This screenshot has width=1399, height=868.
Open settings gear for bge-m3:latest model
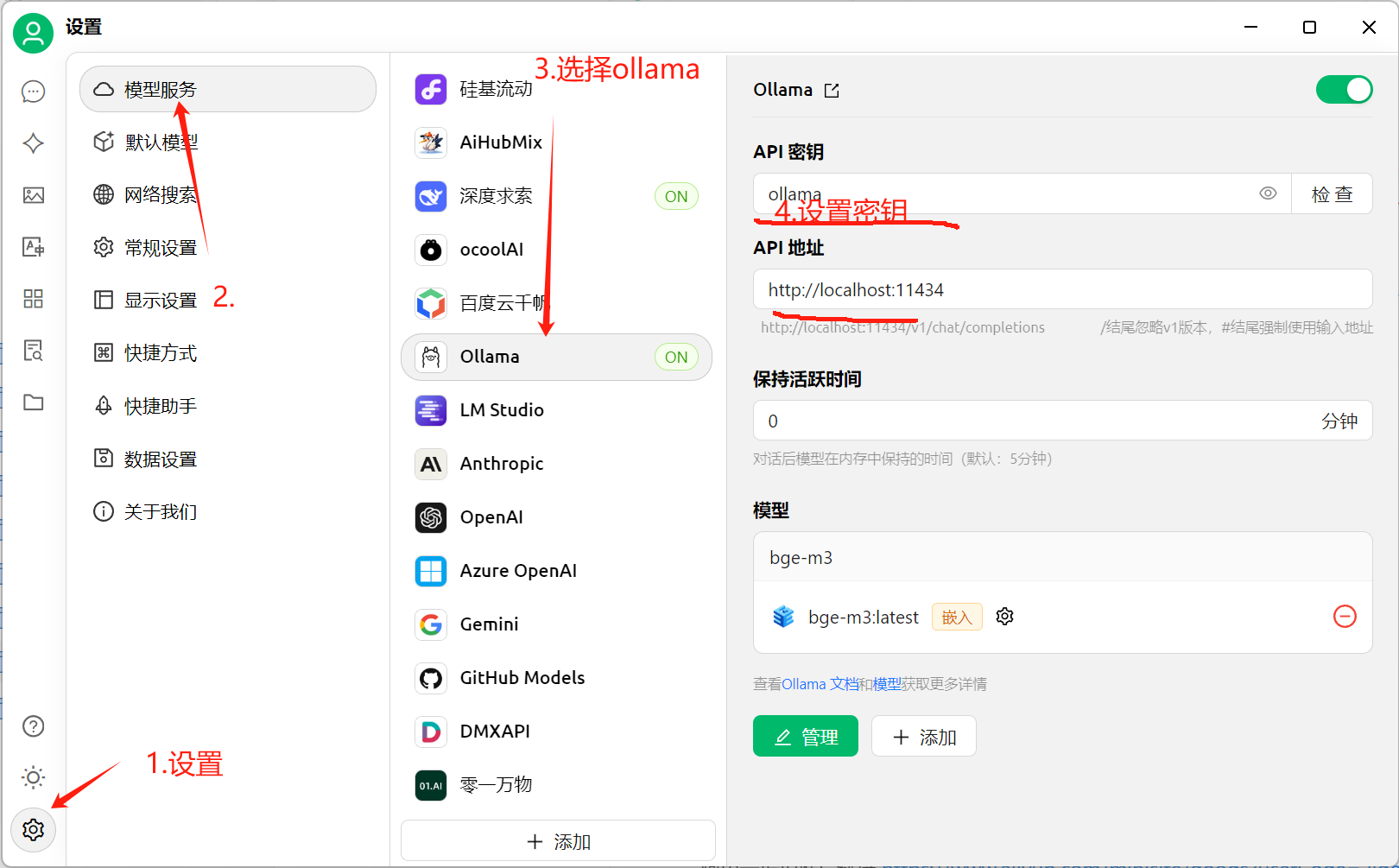[x=1004, y=617]
